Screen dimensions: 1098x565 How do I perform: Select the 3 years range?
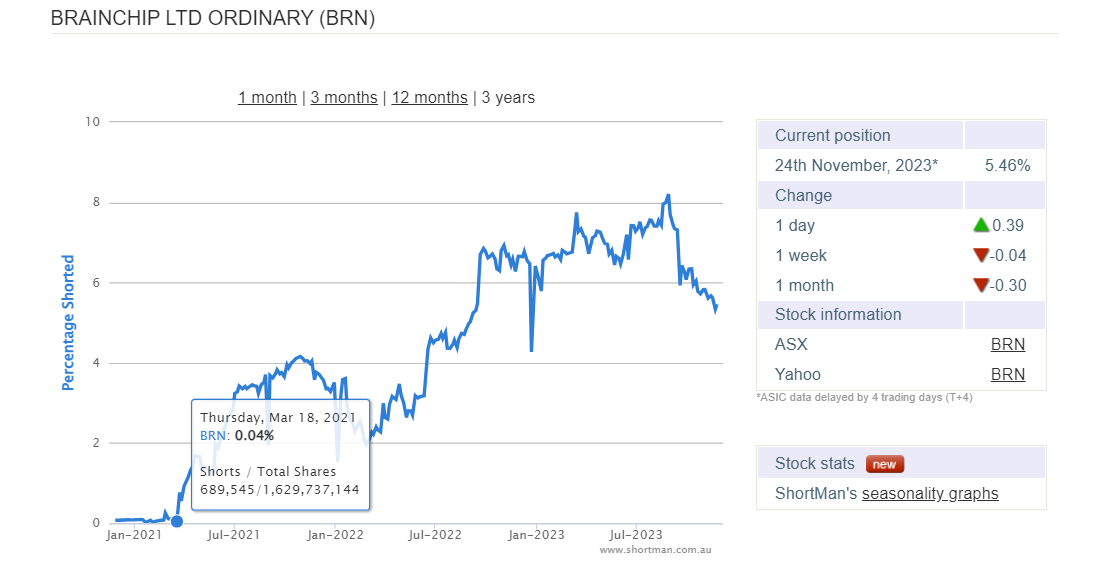tap(508, 98)
